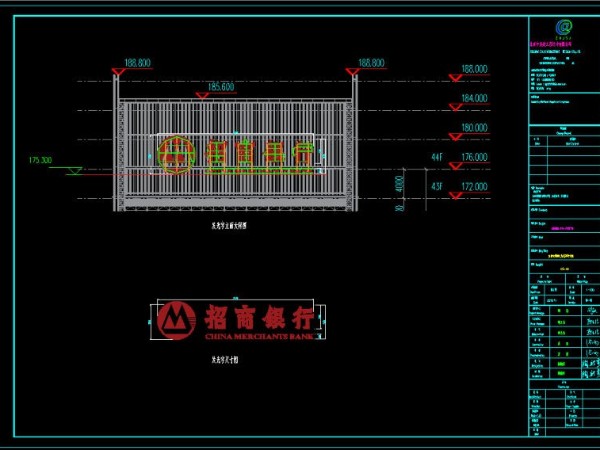Select the red elevation triangle under 185.600
The height and width of the screenshot is (450, 600).
click(202, 95)
